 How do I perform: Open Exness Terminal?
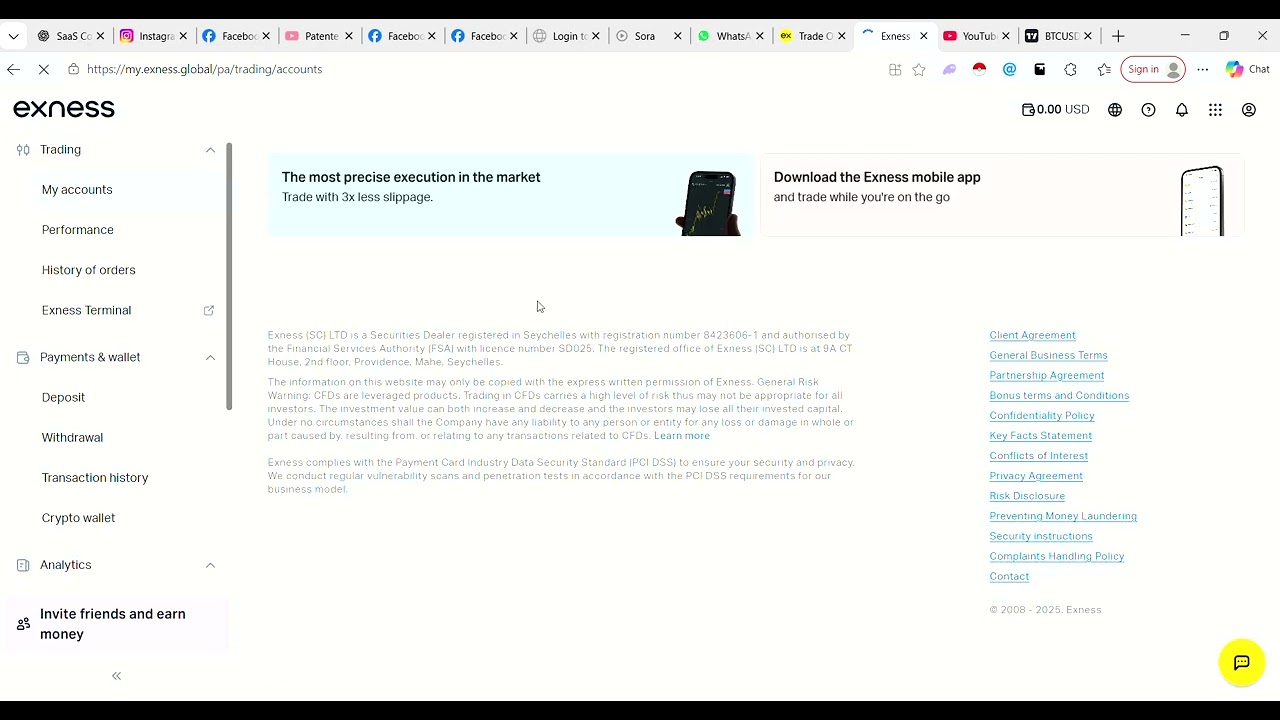point(87,310)
